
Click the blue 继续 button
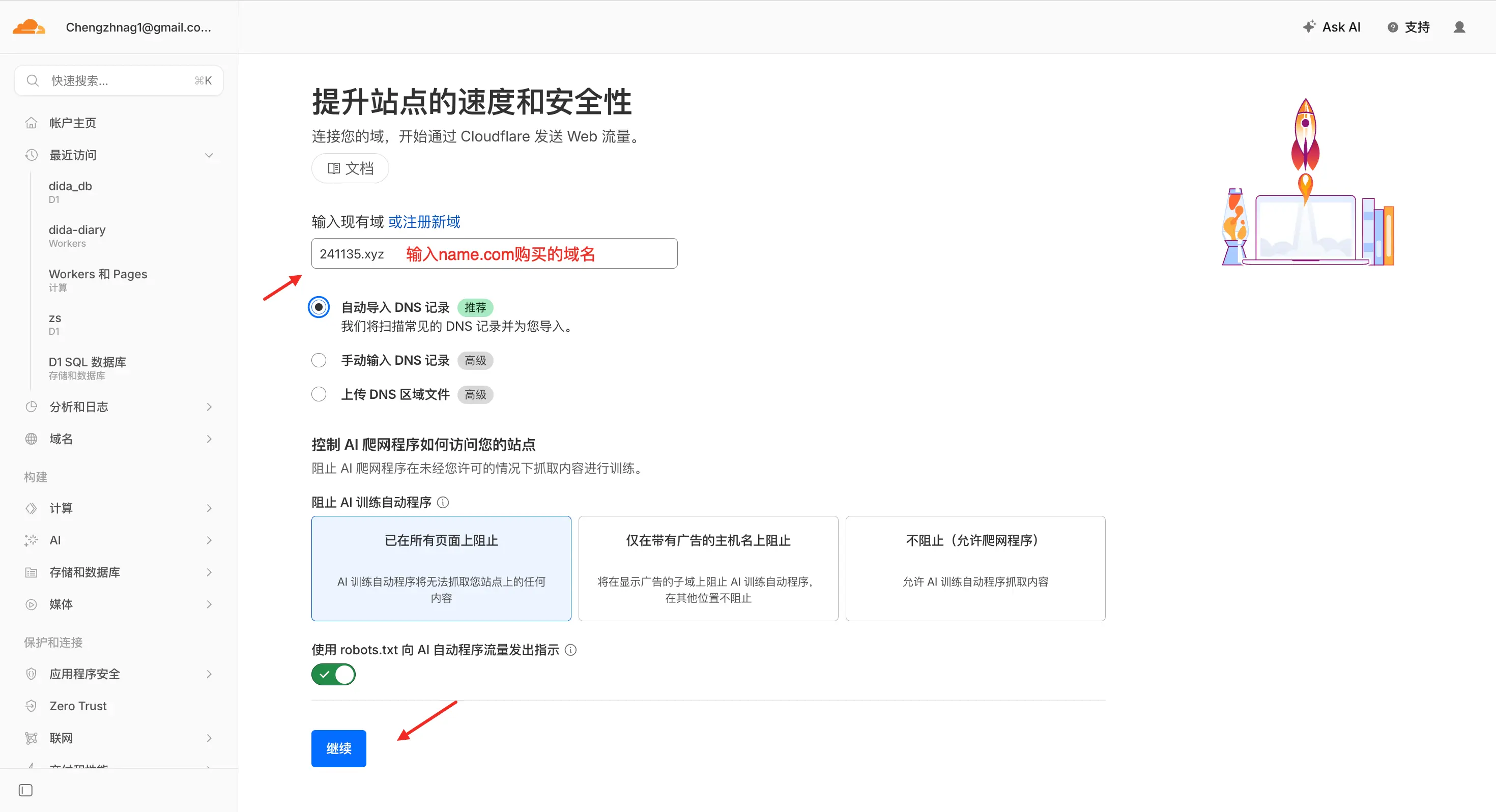338,748
